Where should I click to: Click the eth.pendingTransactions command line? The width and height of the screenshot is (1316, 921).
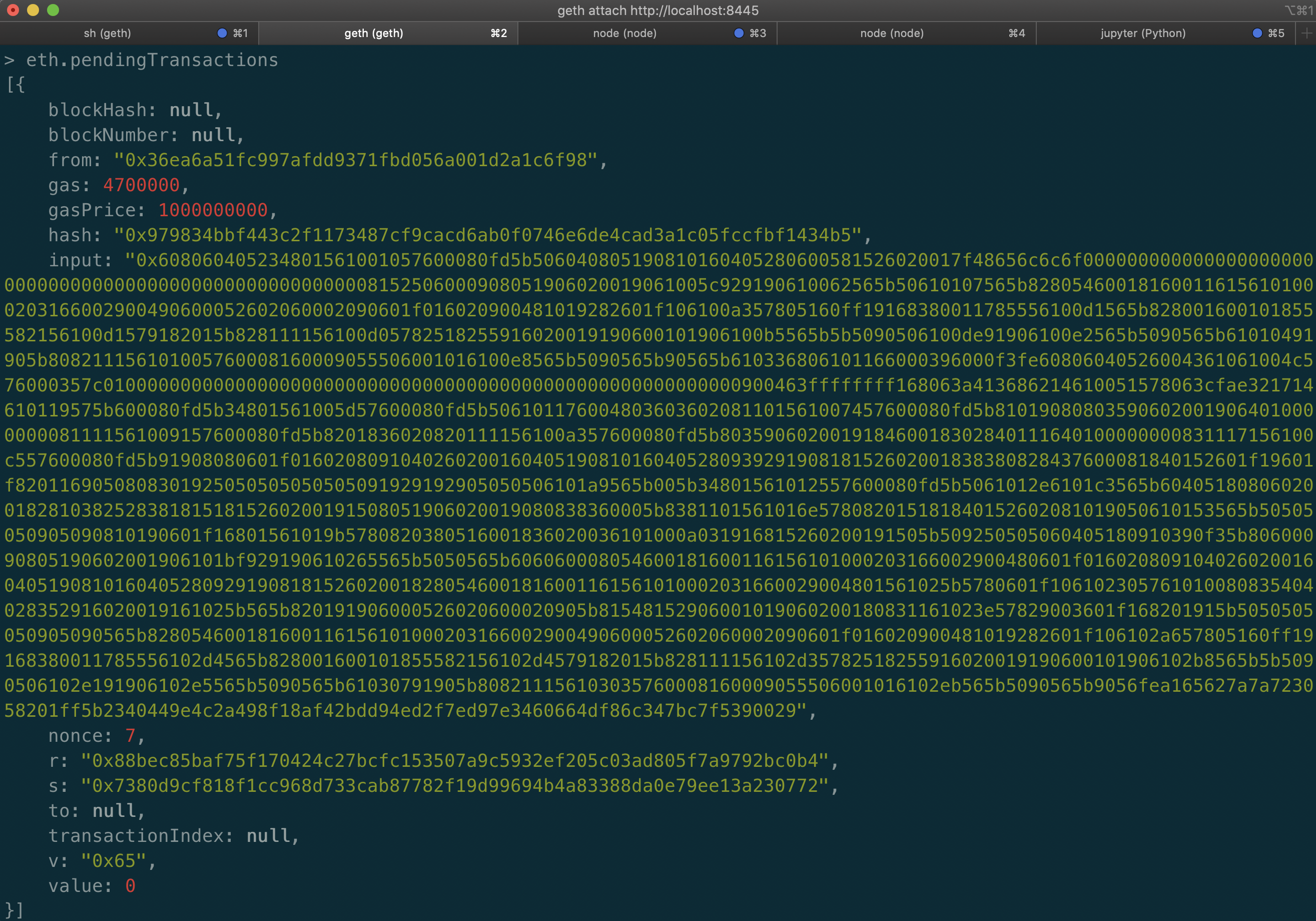tap(152, 60)
